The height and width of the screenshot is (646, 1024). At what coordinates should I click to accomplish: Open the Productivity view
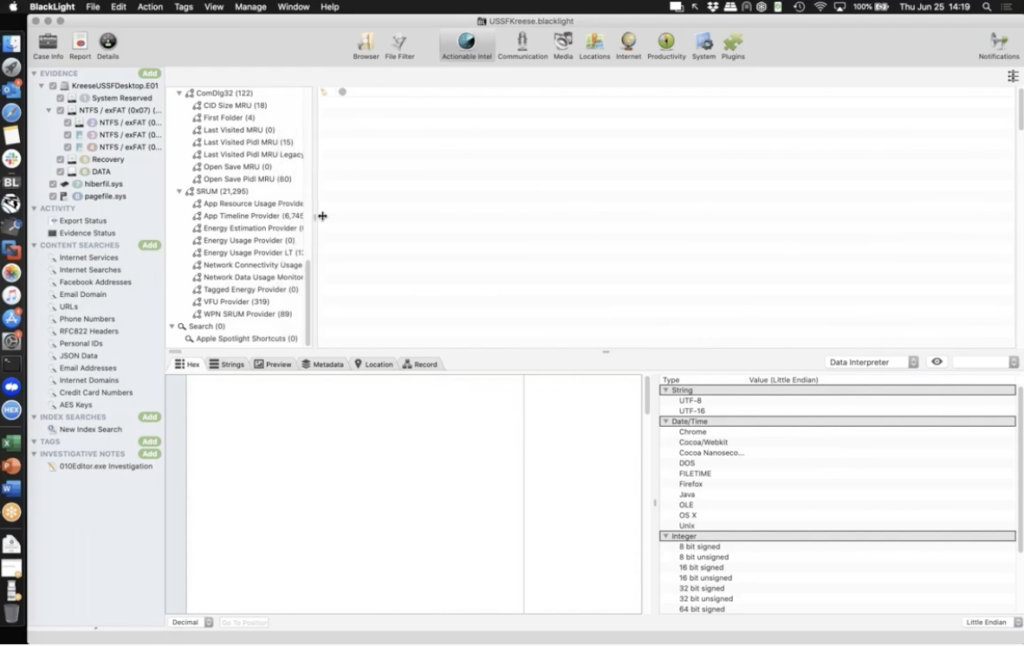point(666,46)
